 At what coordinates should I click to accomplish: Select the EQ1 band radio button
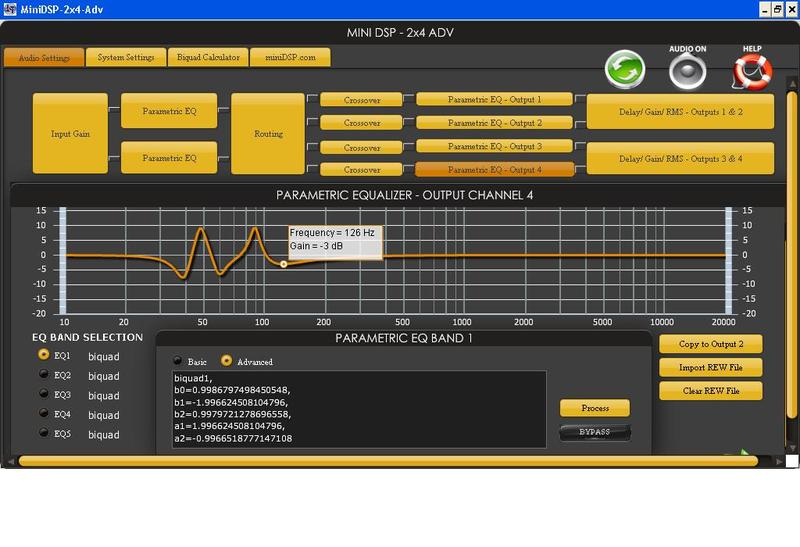(x=43, y=355)
